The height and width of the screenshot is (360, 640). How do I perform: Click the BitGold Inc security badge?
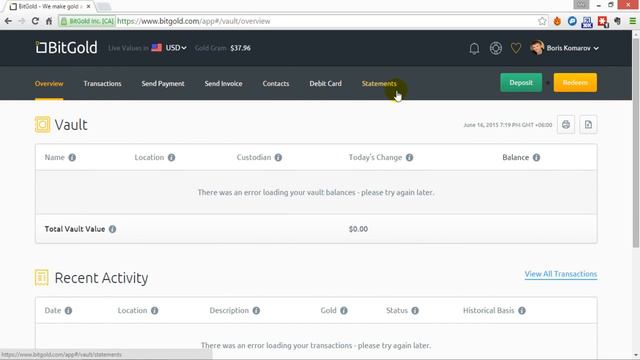[87, 21]
